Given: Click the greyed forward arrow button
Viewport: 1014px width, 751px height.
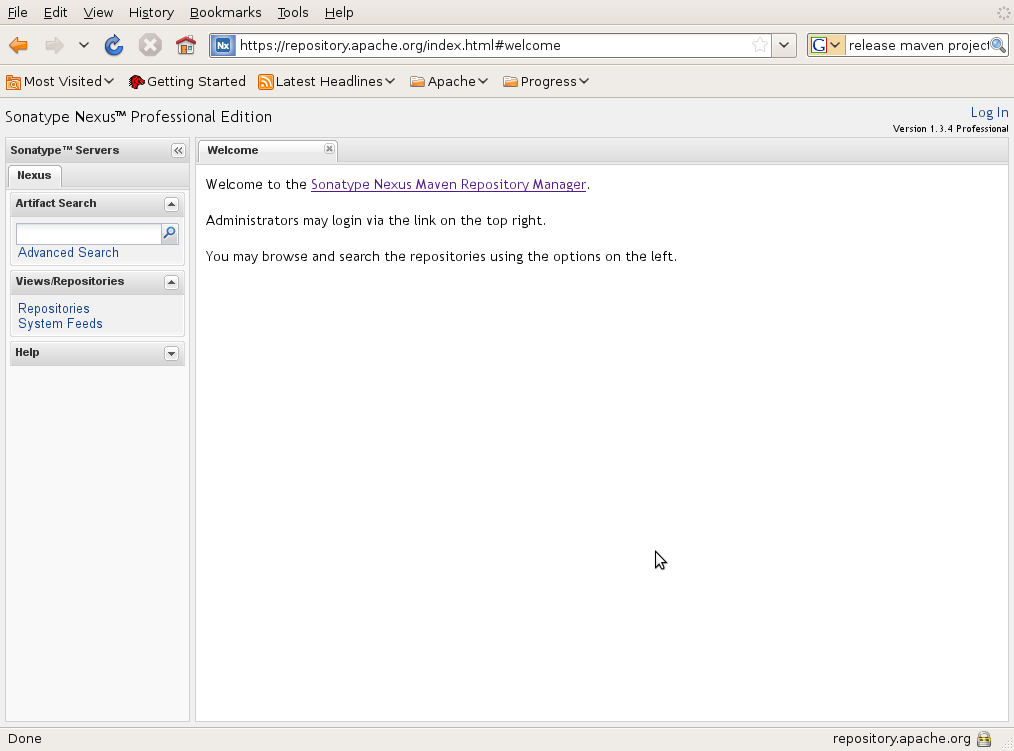Looking at the screenshot, I should click(x=54, y=45).
